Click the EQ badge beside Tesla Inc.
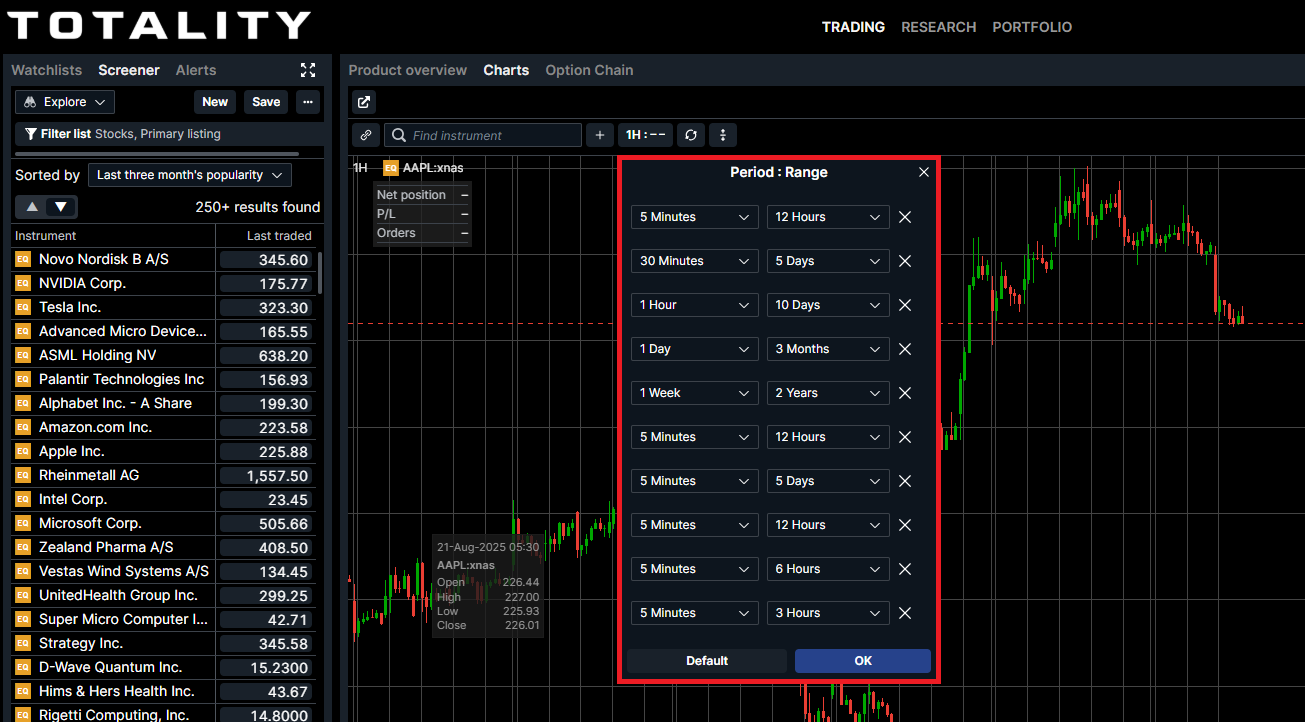This screenshot has height=722, width=1305. 23,307
